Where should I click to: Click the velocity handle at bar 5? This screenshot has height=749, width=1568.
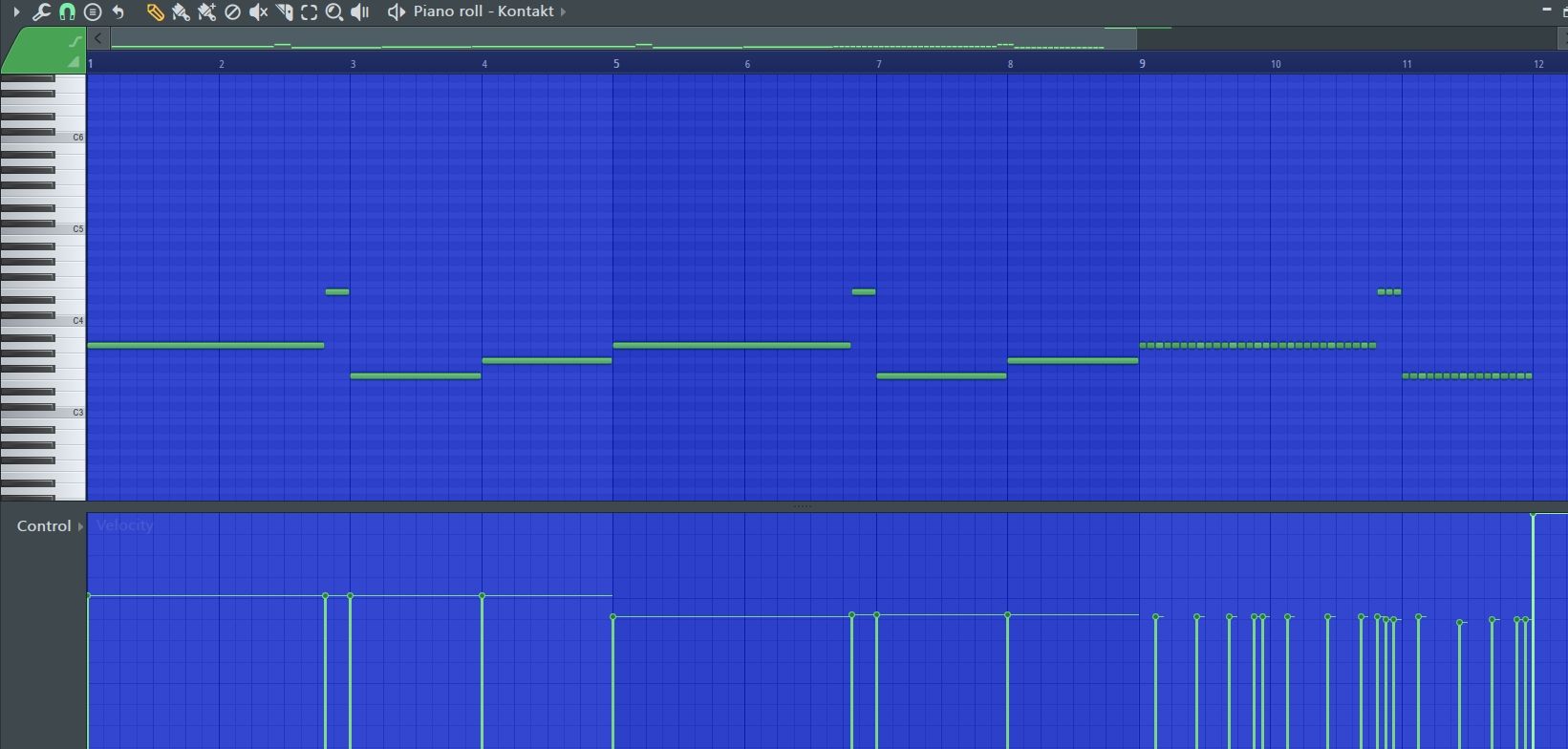click(612, 617)
